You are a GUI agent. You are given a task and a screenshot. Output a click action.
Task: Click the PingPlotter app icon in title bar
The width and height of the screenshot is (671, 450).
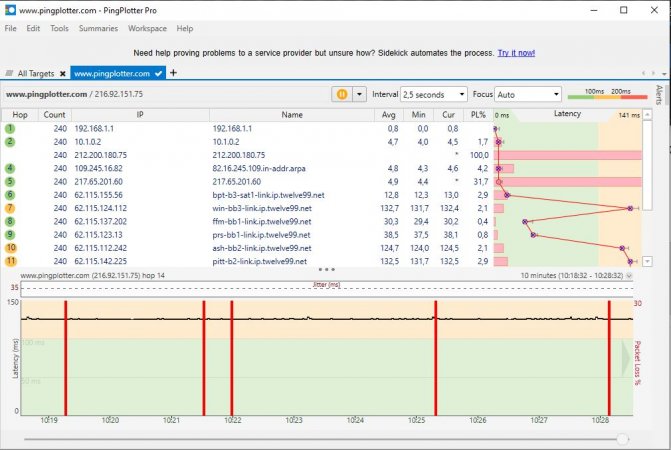click(10, 10)
